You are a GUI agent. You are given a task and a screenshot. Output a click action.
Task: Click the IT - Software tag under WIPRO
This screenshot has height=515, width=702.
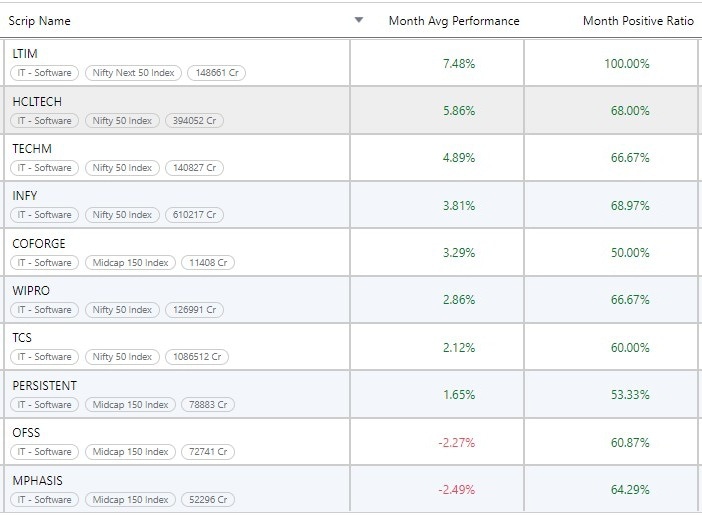[x=44, y=310]
